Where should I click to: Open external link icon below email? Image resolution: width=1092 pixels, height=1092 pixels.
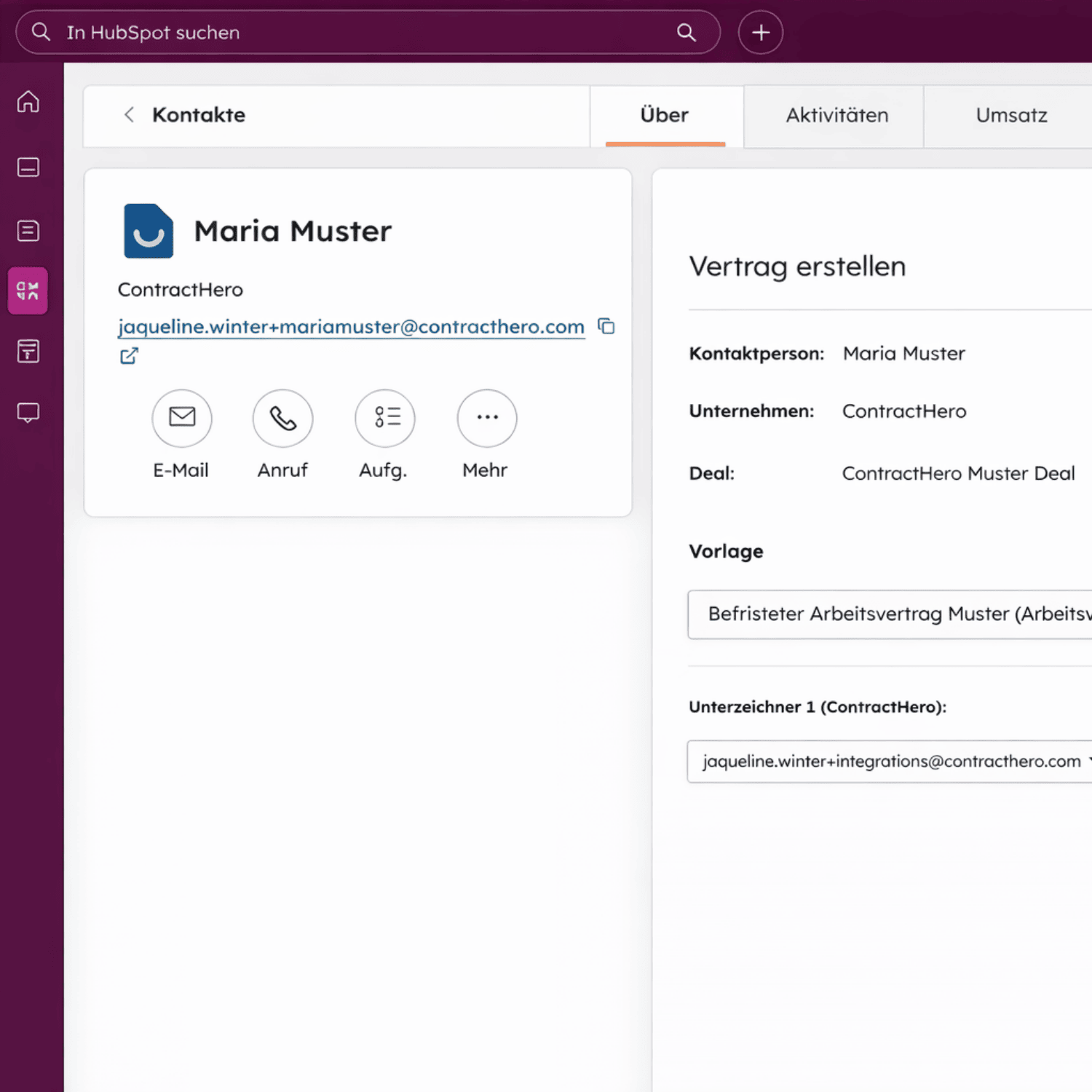tap(129, 356)
